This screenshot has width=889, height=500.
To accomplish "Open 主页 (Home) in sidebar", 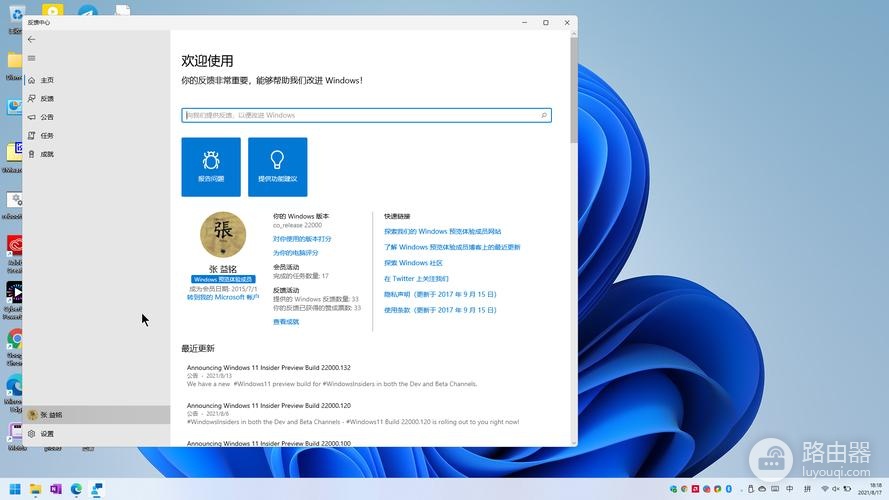I will tap(97, 80).
